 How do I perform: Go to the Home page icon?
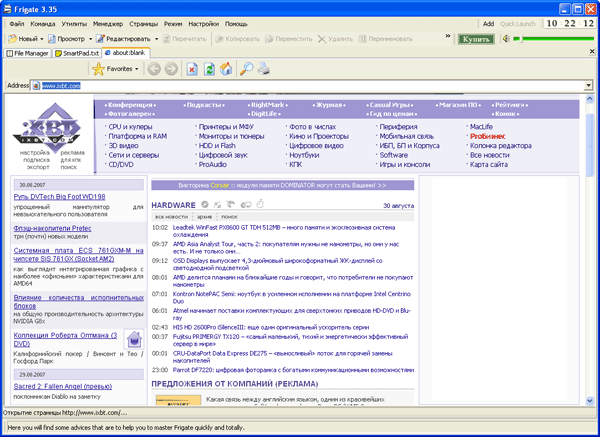point(226,69)
